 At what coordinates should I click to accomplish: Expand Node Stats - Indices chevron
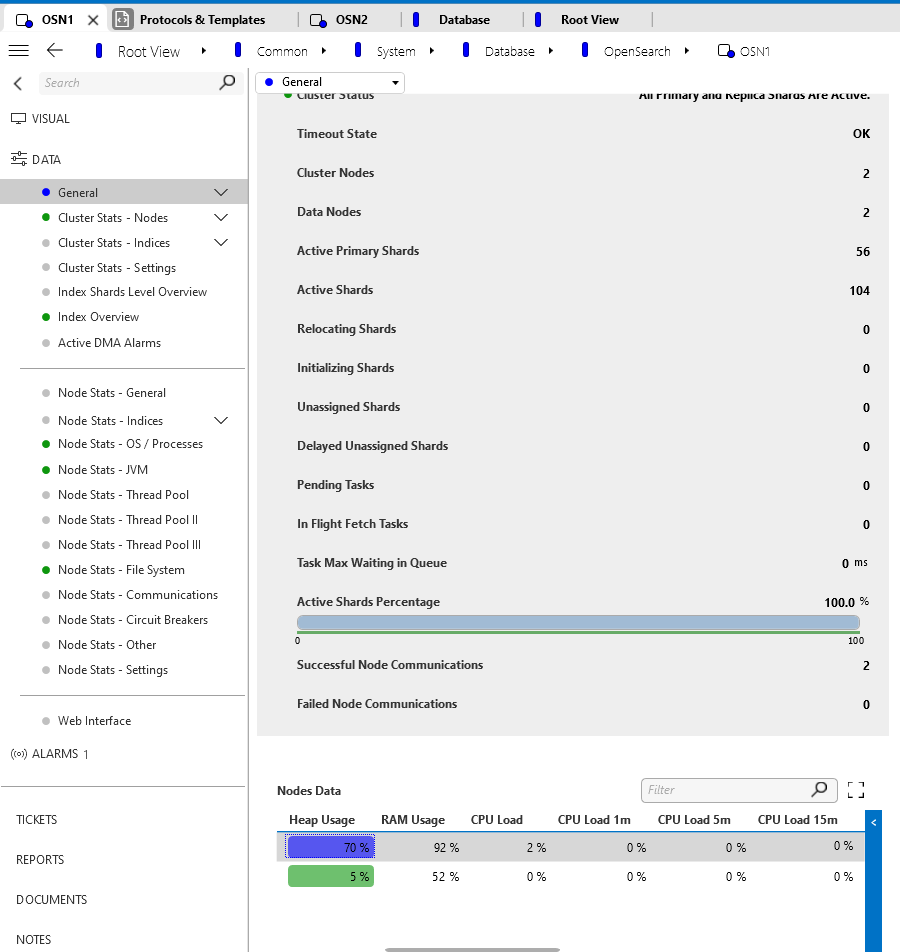click(x=222, y=421)
